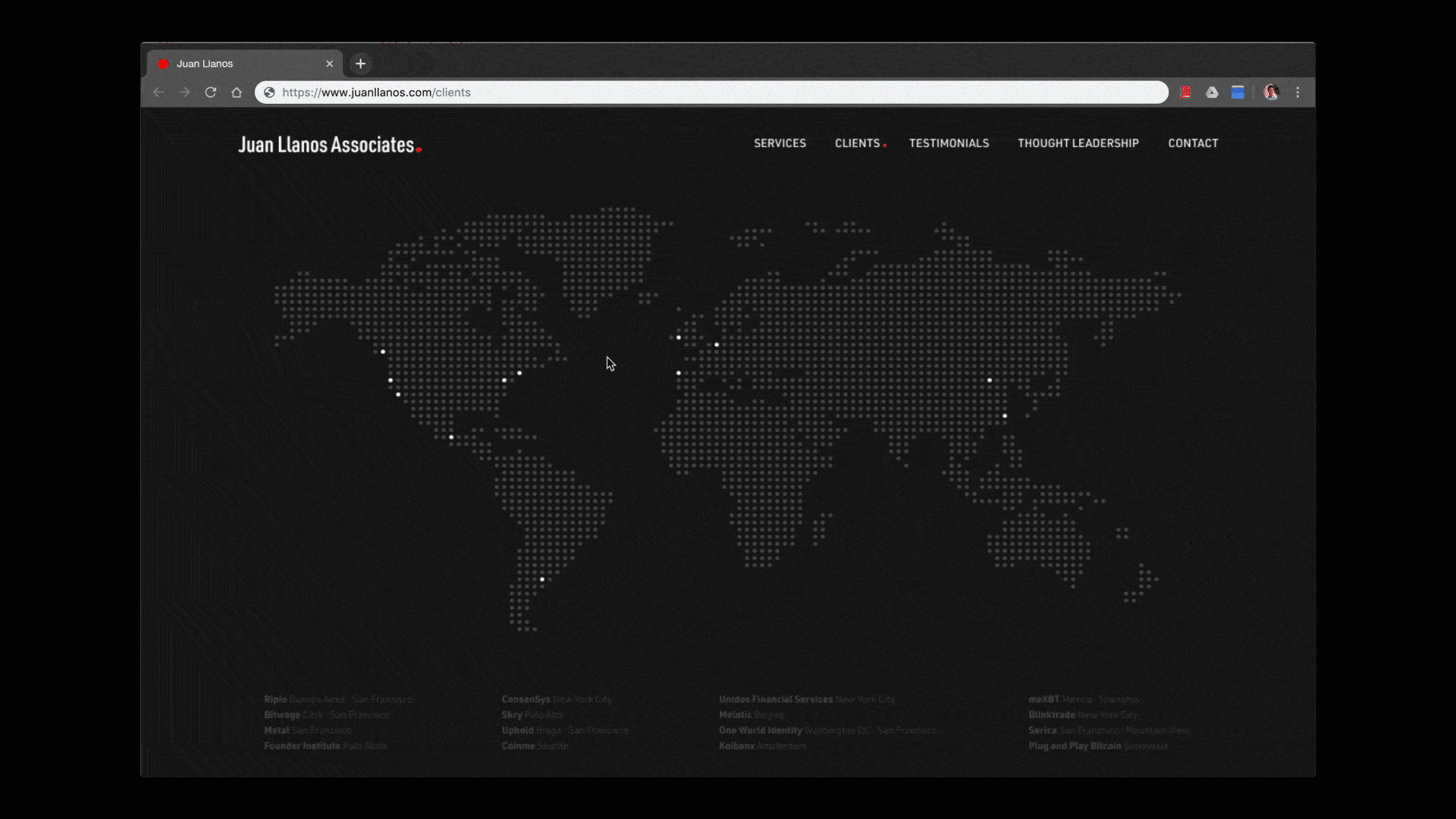Image resolution: width=1456 pixels, height=819 pixels.
Task: Click the site info globe icon
Action: (269, 93)
